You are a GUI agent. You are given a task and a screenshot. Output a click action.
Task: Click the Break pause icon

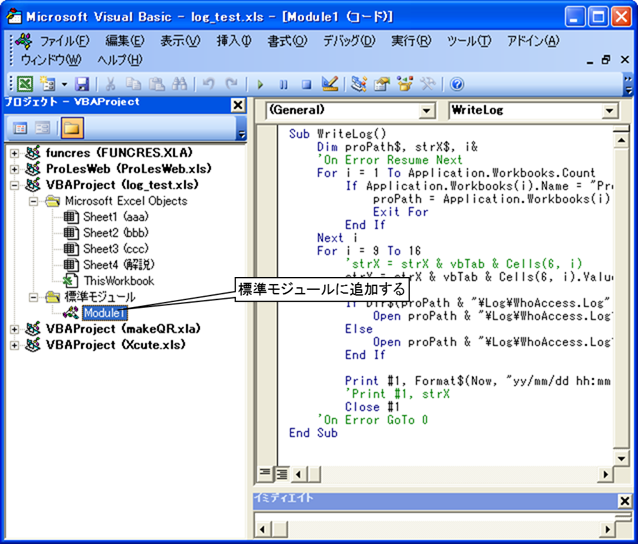[x=284, y=85]
